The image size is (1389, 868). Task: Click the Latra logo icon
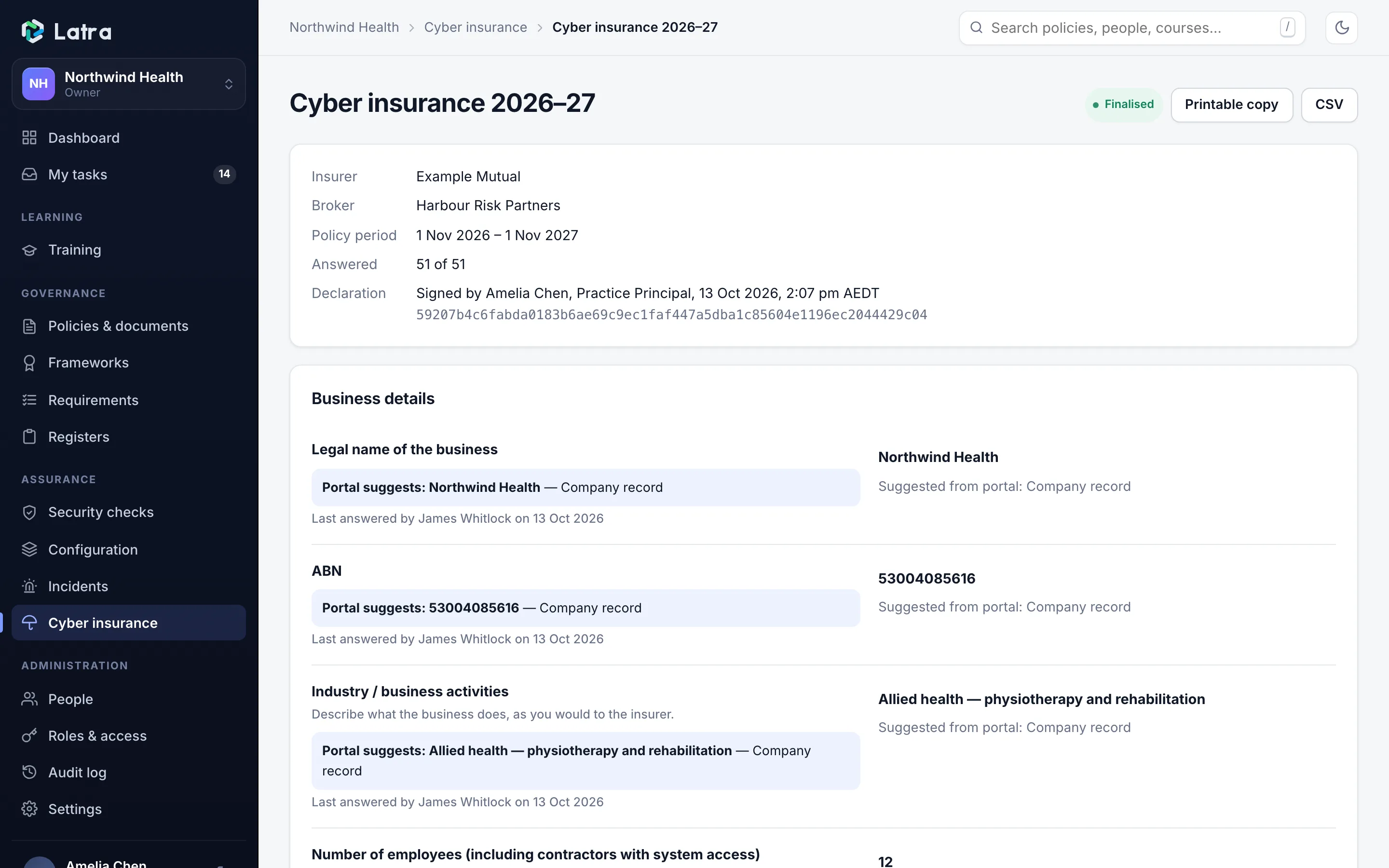pyautogui.click(x=33, y=31)
